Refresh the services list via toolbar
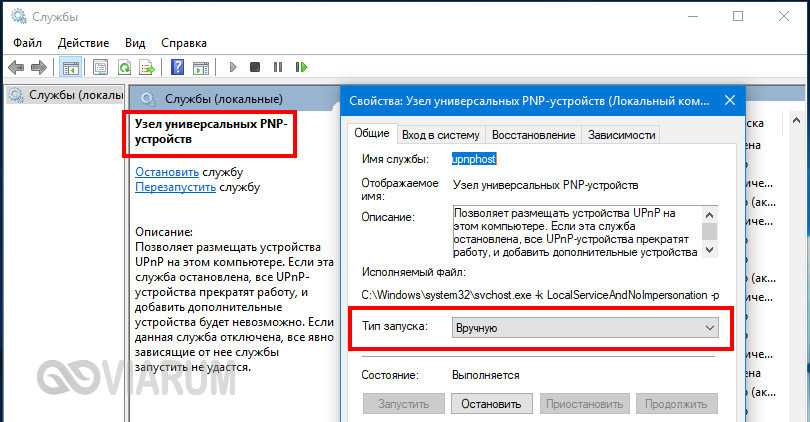The width and height of the screenshot is (810, 422). click(x=124, y=67)
